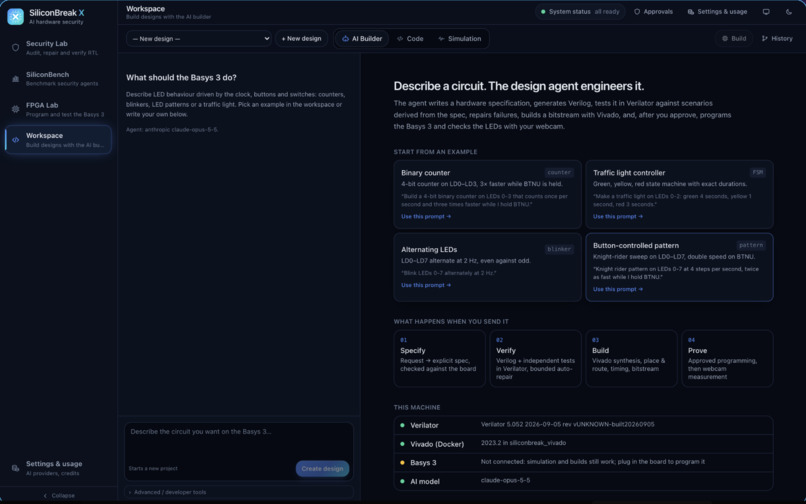The image size is (806, 504).
Task: Click the Build button in the toolbar
Action: [734, 39]
